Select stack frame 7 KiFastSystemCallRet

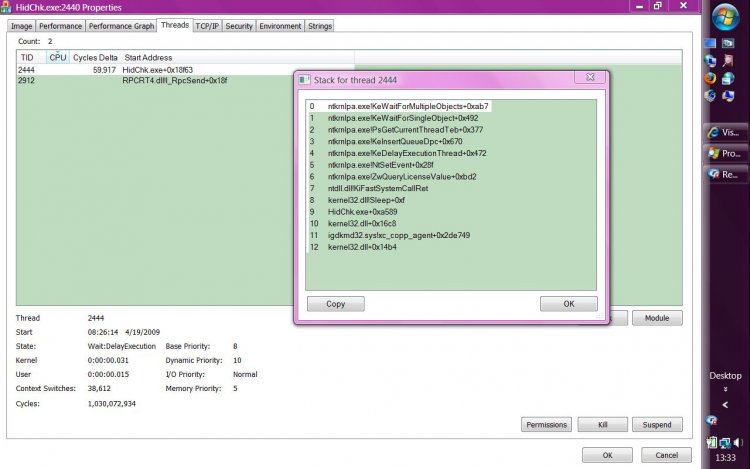tap(378, 188)
